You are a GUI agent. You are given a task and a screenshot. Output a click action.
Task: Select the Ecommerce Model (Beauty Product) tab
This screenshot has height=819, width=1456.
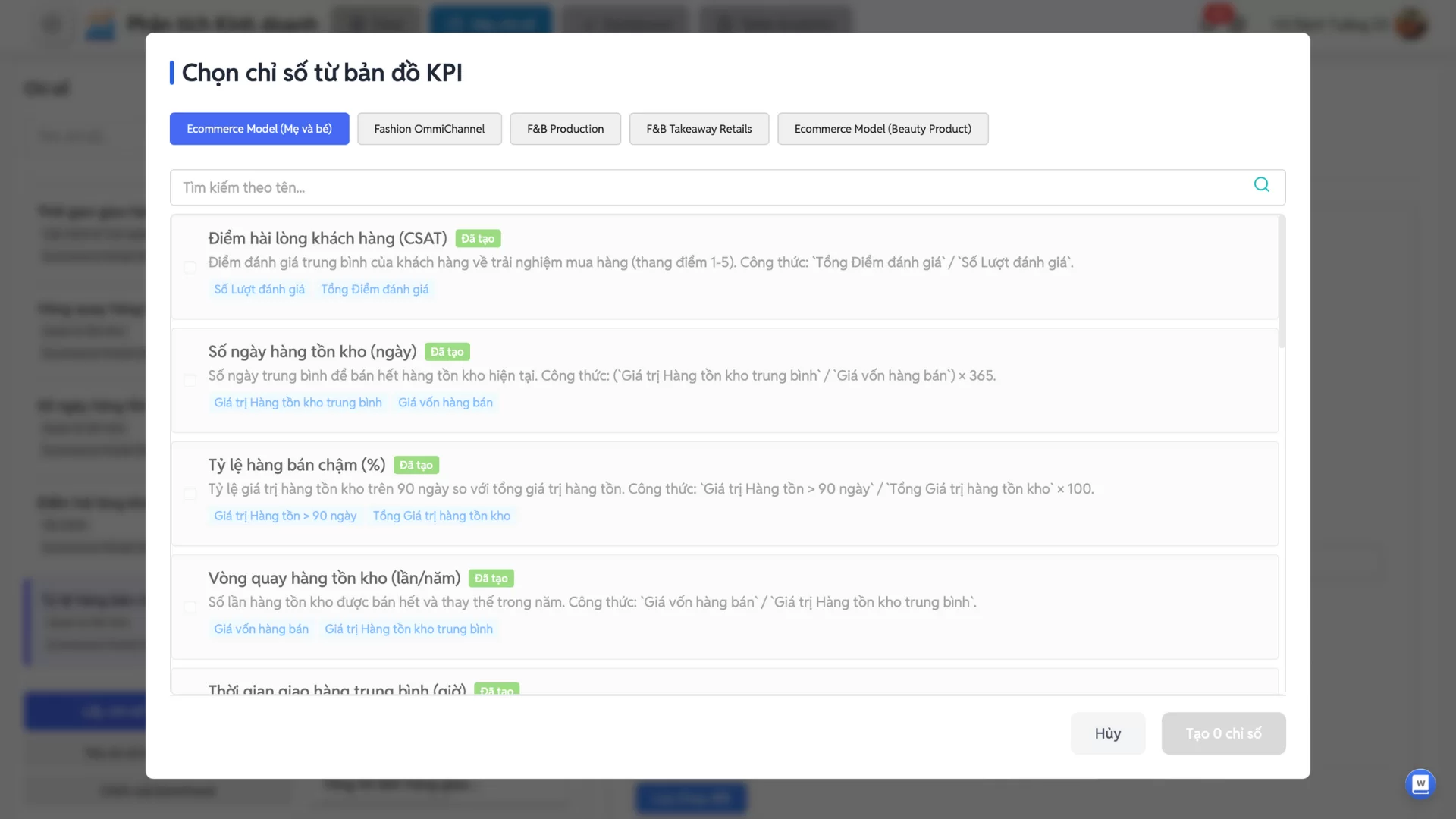click(x=882, y=129)
